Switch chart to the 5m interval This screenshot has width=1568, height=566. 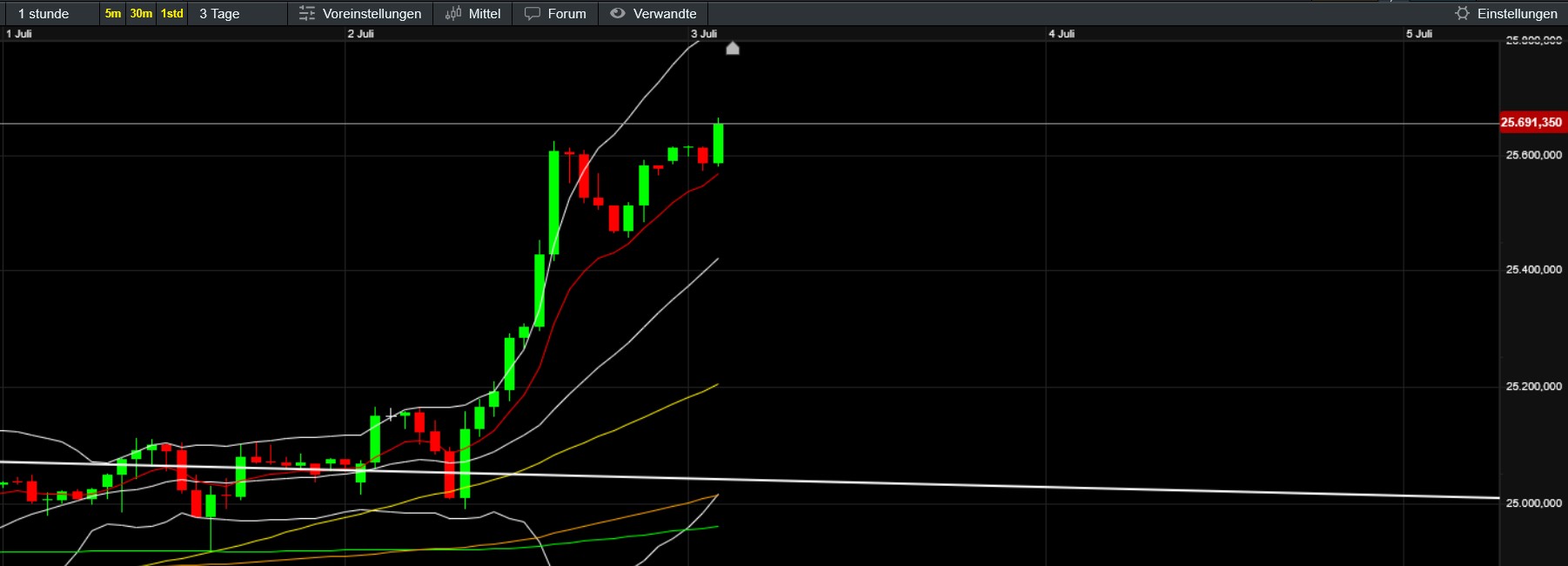[x=113, y=14]
